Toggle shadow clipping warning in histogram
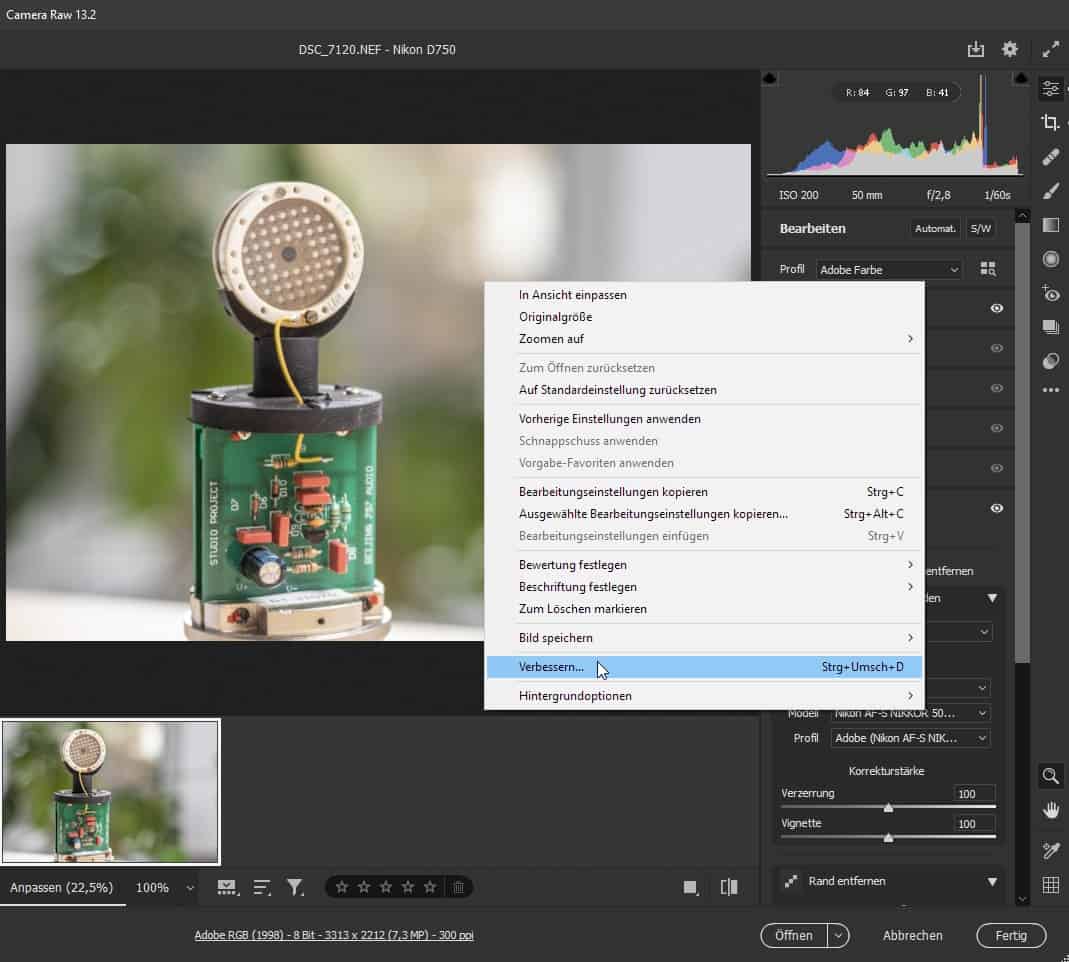 coord(770,79)
